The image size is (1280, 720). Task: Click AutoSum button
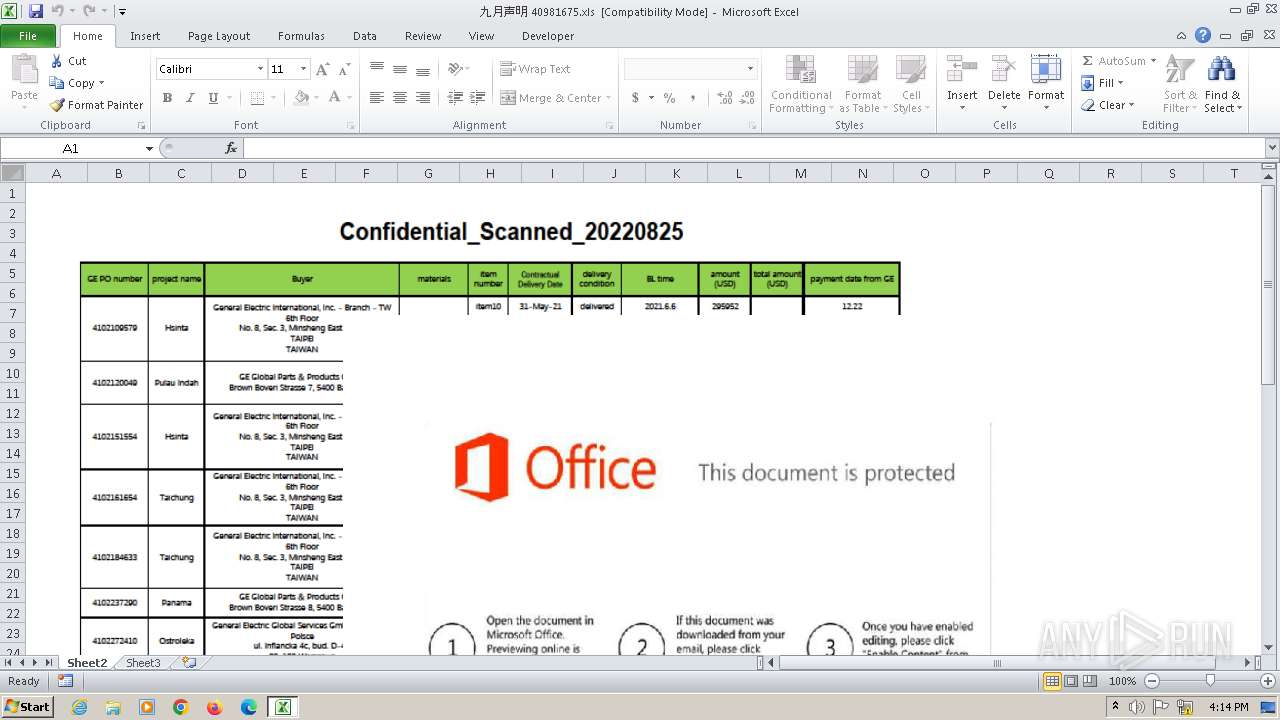[1113, 61]
